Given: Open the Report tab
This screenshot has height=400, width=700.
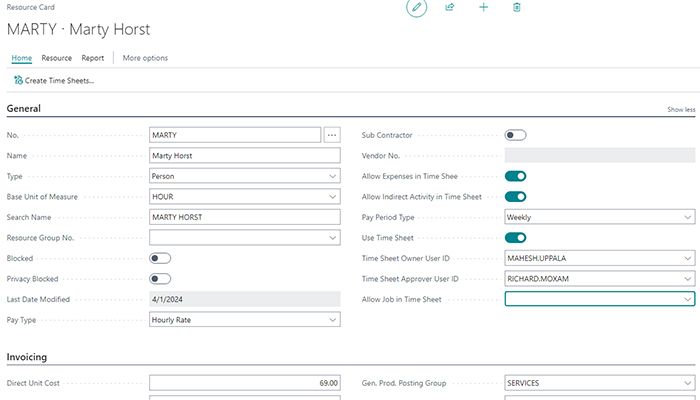Looking at the screenshot, I should (93, 58).
